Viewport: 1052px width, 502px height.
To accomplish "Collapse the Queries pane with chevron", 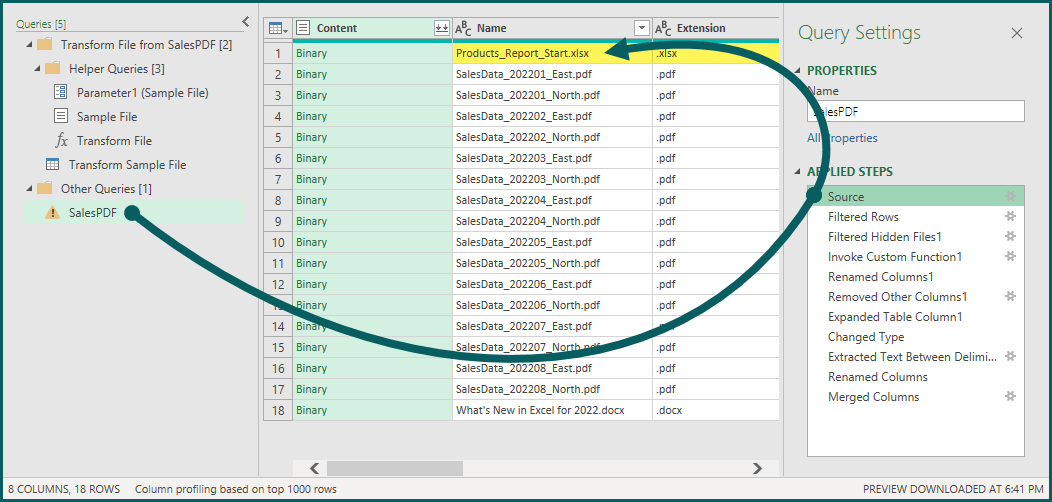I will click(246, 21).
